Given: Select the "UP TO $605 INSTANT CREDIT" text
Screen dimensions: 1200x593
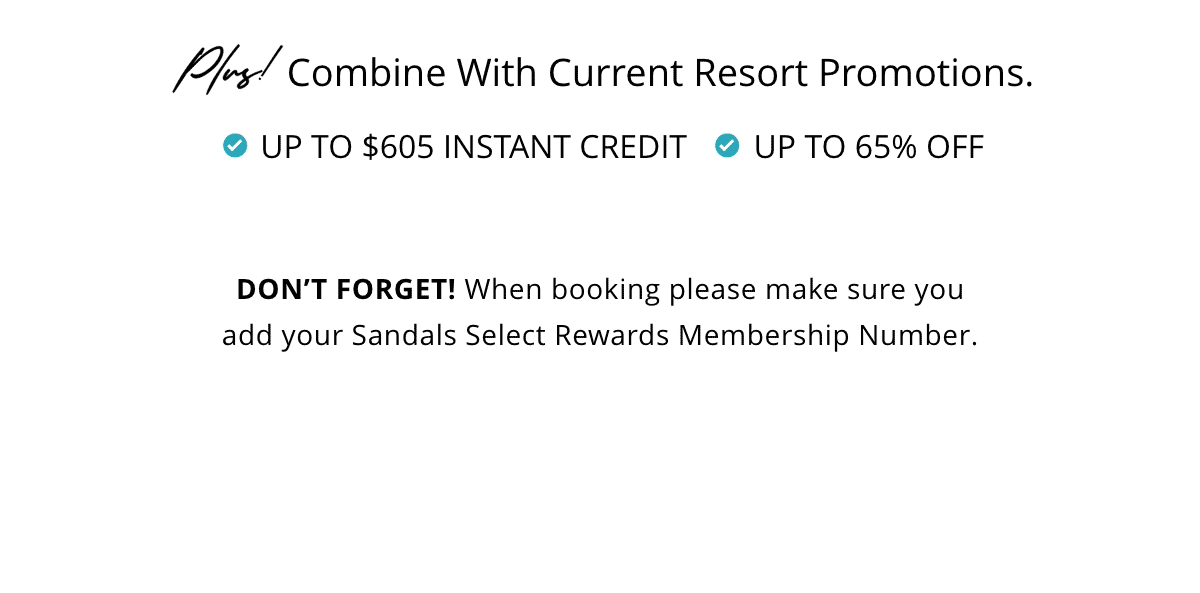Looking at the screenshot, I should [x=474, y=147].
